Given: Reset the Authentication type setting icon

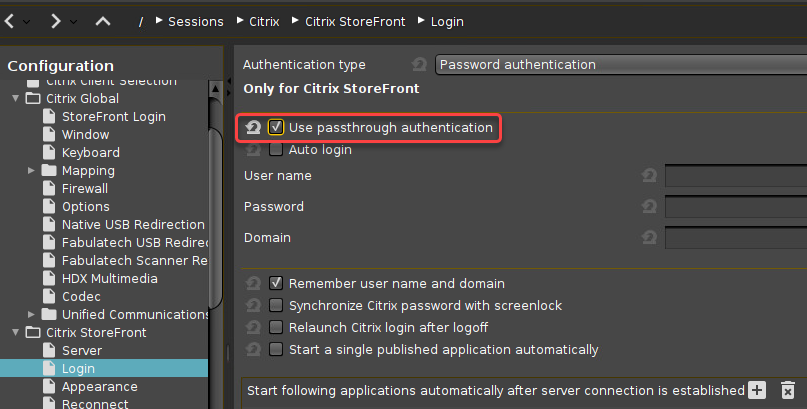Looking at the screenshot, I should [x=419, y=65].
